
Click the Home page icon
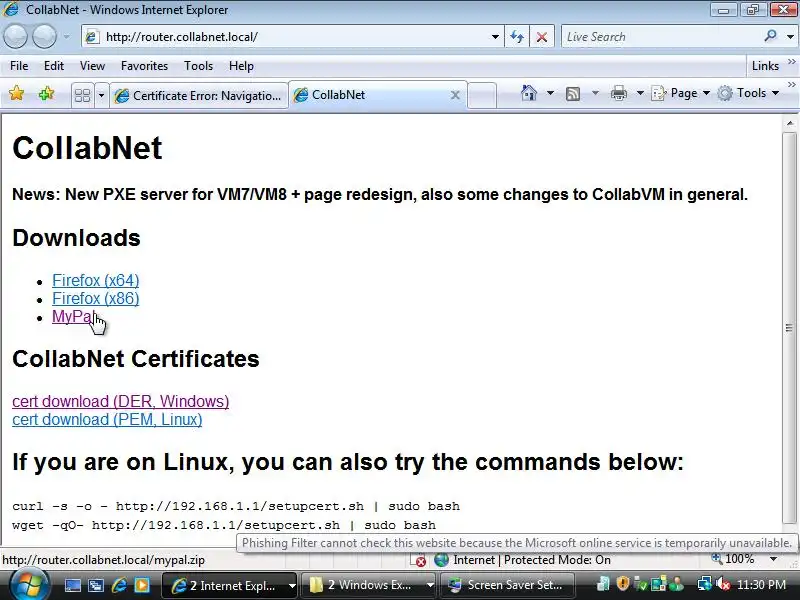(529, 93)
